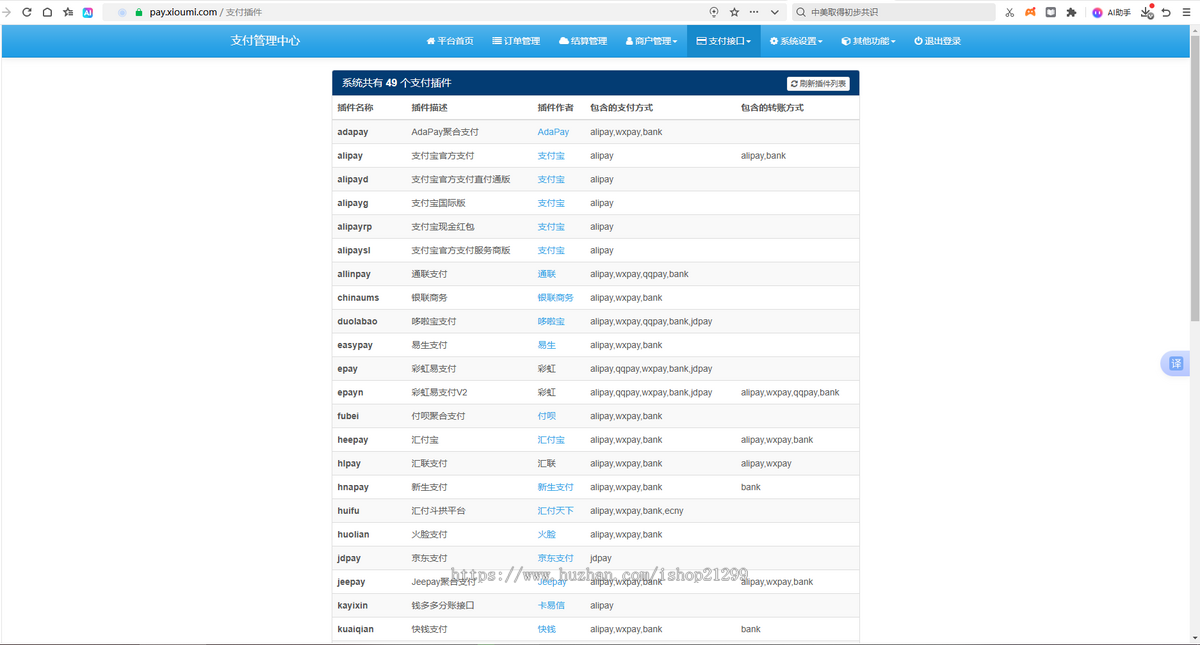This screenshot has height=645, width=1200.
Task: Bookmark this page with the star icon
Action: pos(735,12)
